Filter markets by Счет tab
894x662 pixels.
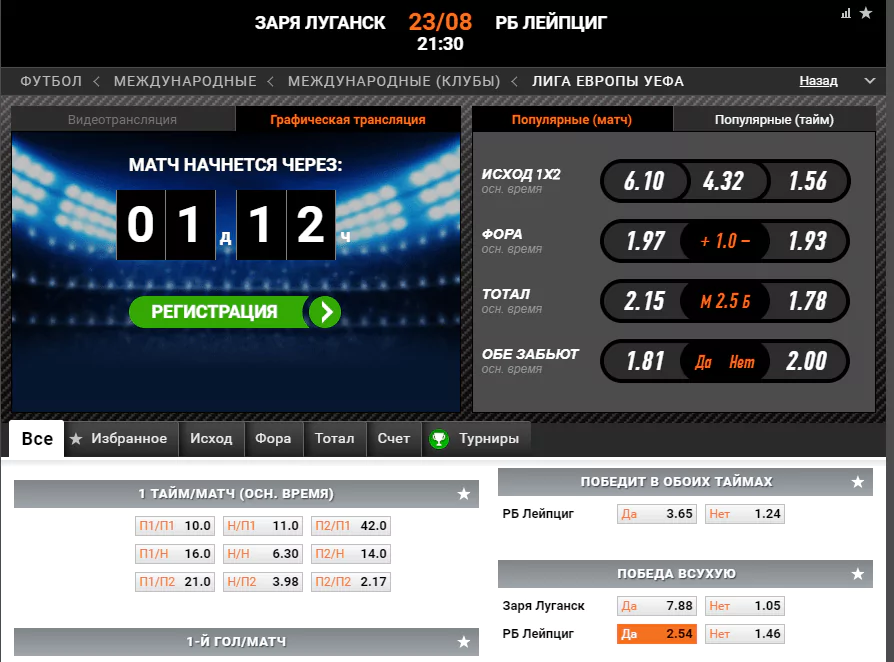tap(394, 438)
